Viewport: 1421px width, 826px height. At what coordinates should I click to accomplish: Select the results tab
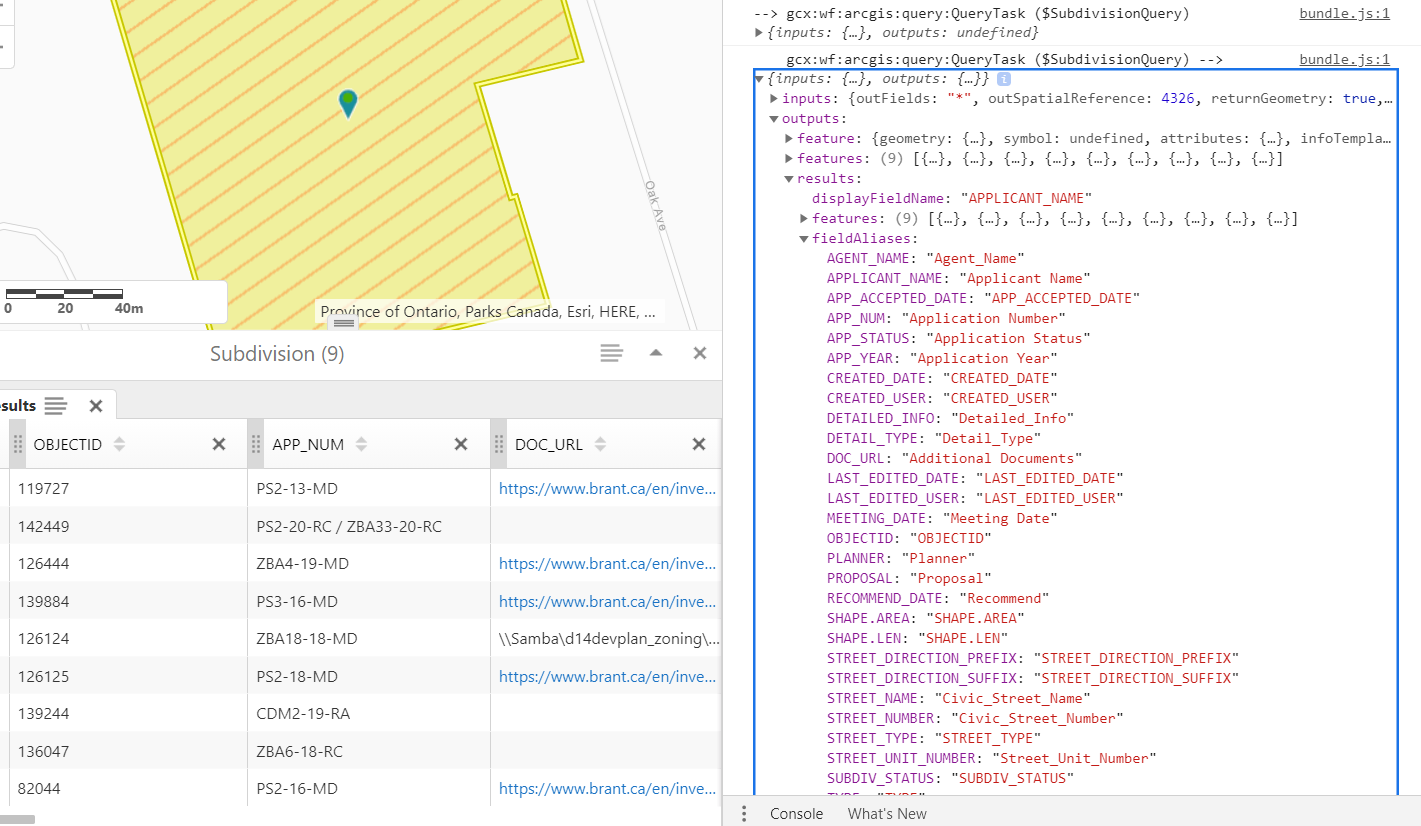point(18,405)
